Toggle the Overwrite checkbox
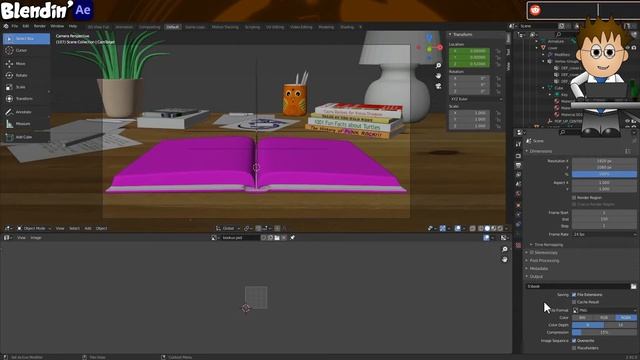 click(x=574, y=341)
